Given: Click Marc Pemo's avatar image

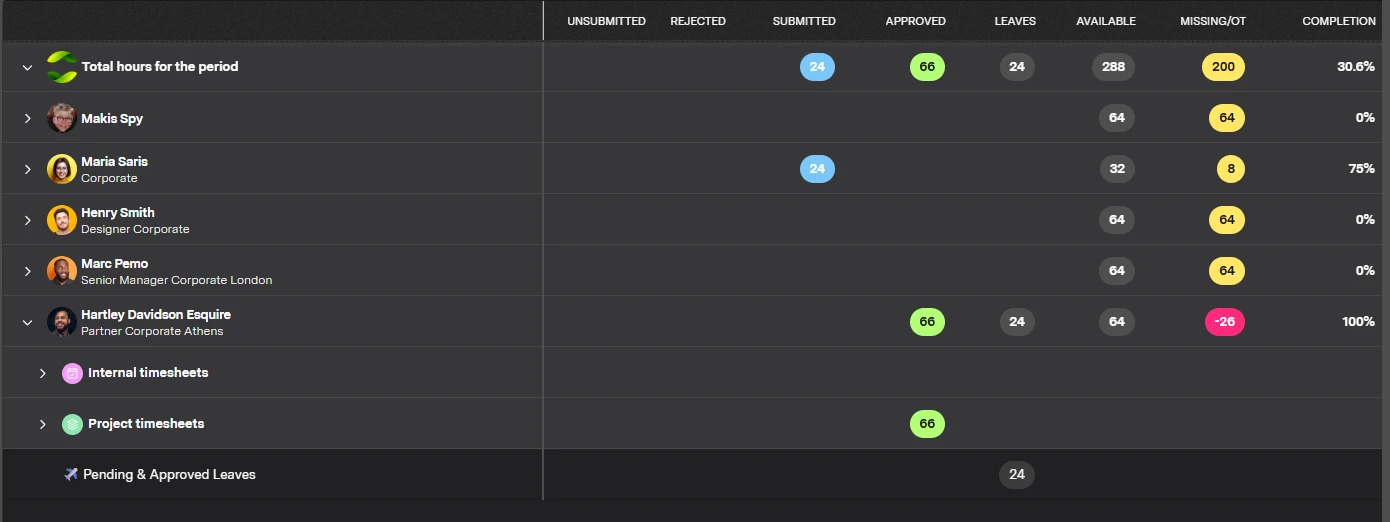Looking at the screenshot, I should [62, 271].
